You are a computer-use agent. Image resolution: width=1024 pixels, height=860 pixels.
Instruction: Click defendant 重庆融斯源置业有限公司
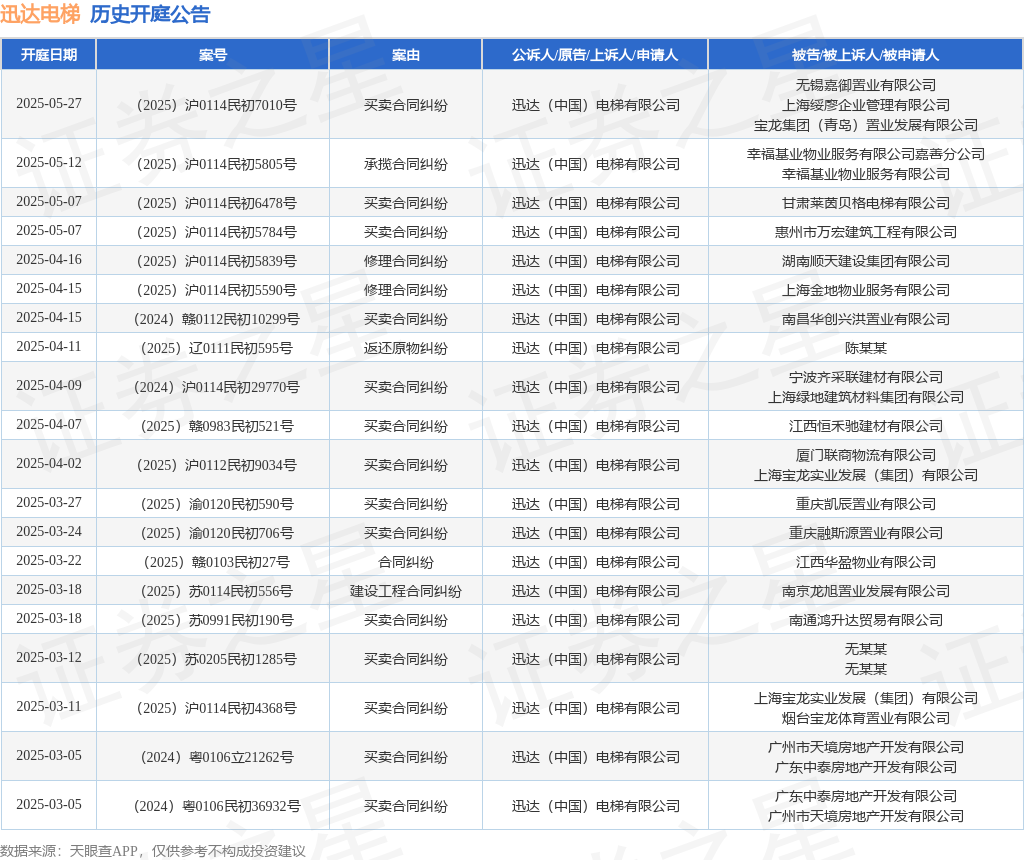coord(865,534)
